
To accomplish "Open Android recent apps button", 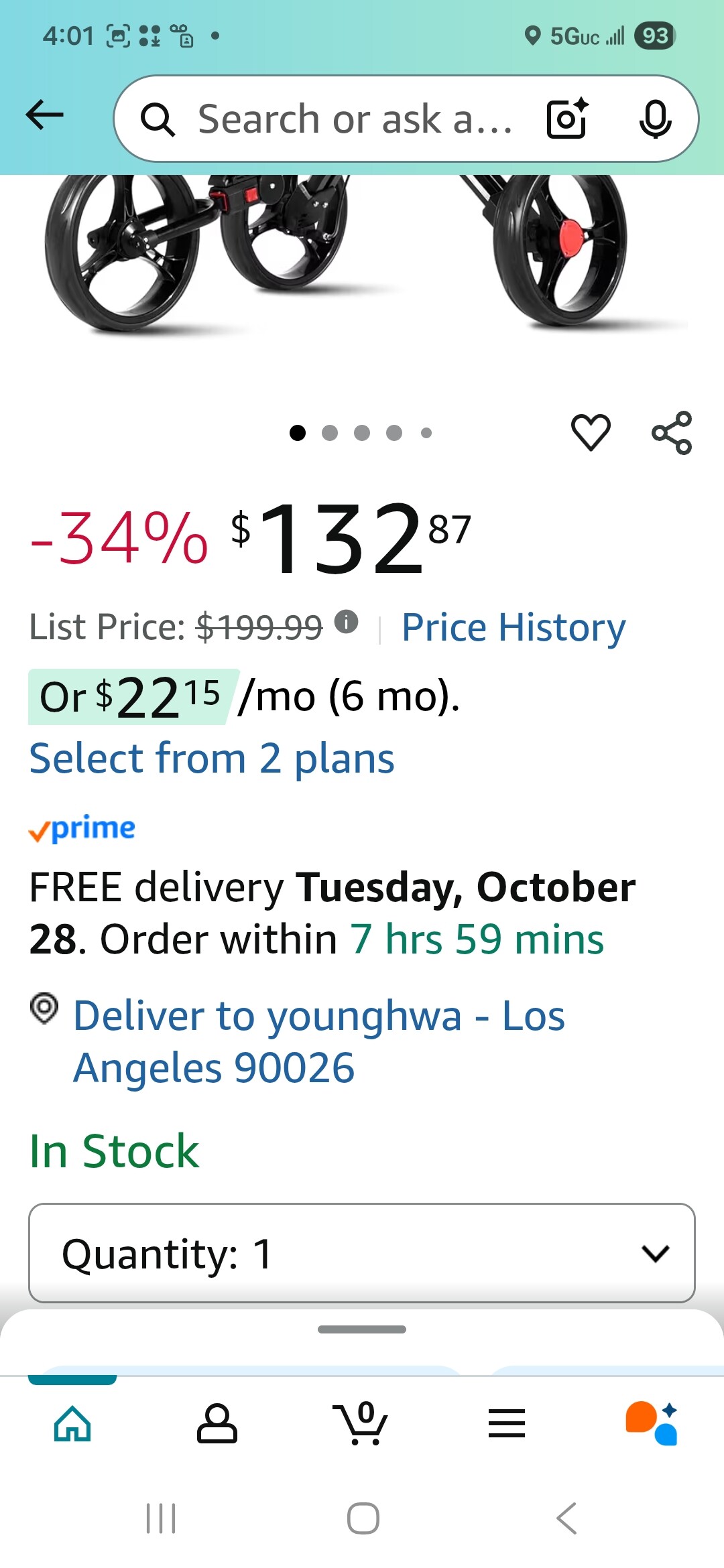I will pos(161,1518).
